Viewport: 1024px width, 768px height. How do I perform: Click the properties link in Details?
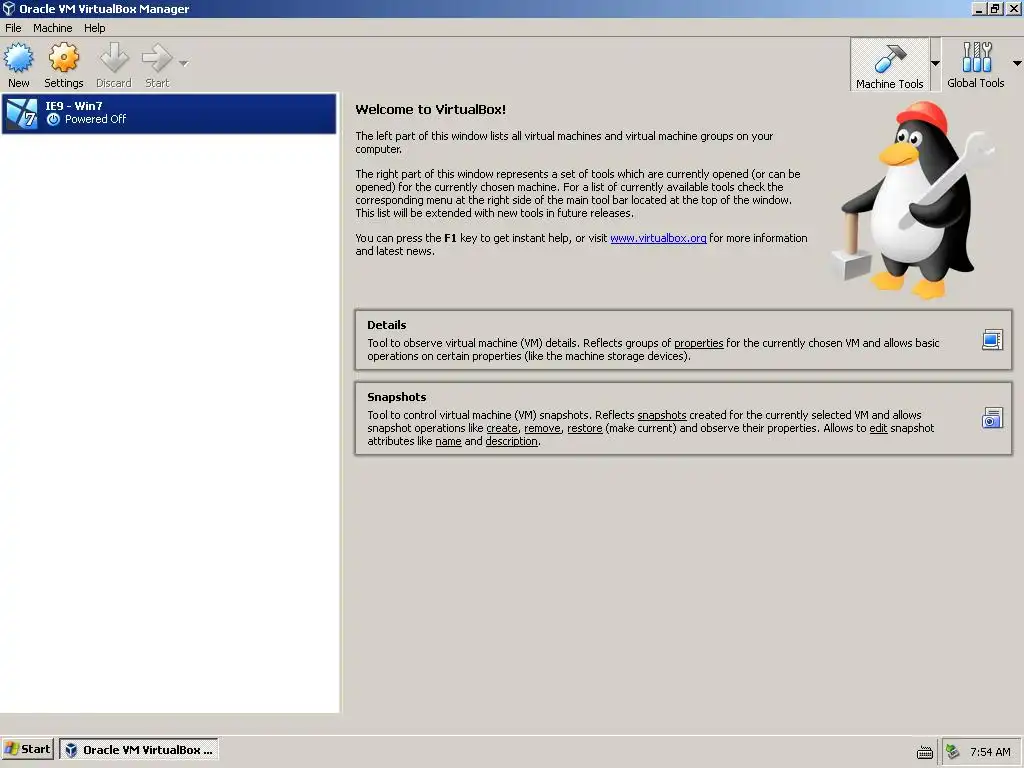698,343
